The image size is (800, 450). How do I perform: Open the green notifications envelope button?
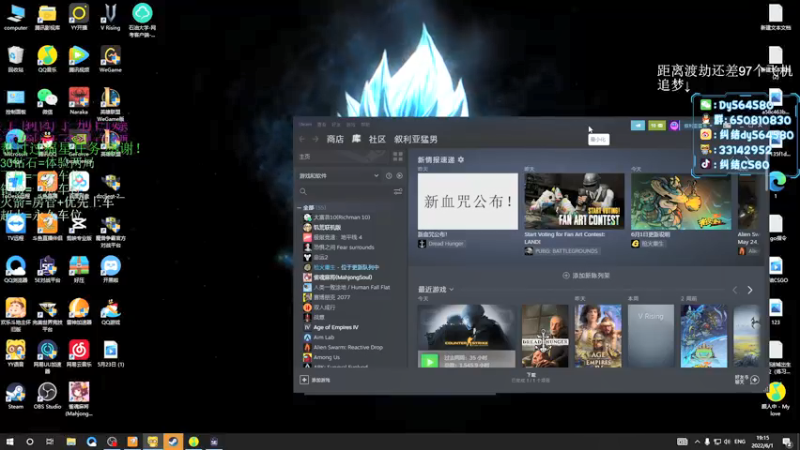tap(657, 125)
